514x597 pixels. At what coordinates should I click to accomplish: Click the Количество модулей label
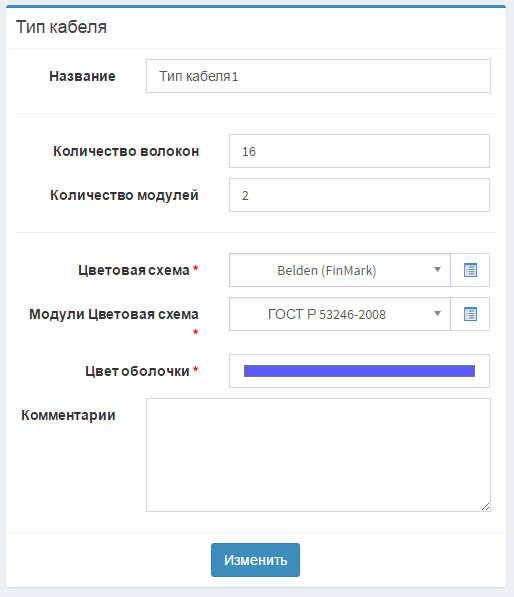(125, 195)
